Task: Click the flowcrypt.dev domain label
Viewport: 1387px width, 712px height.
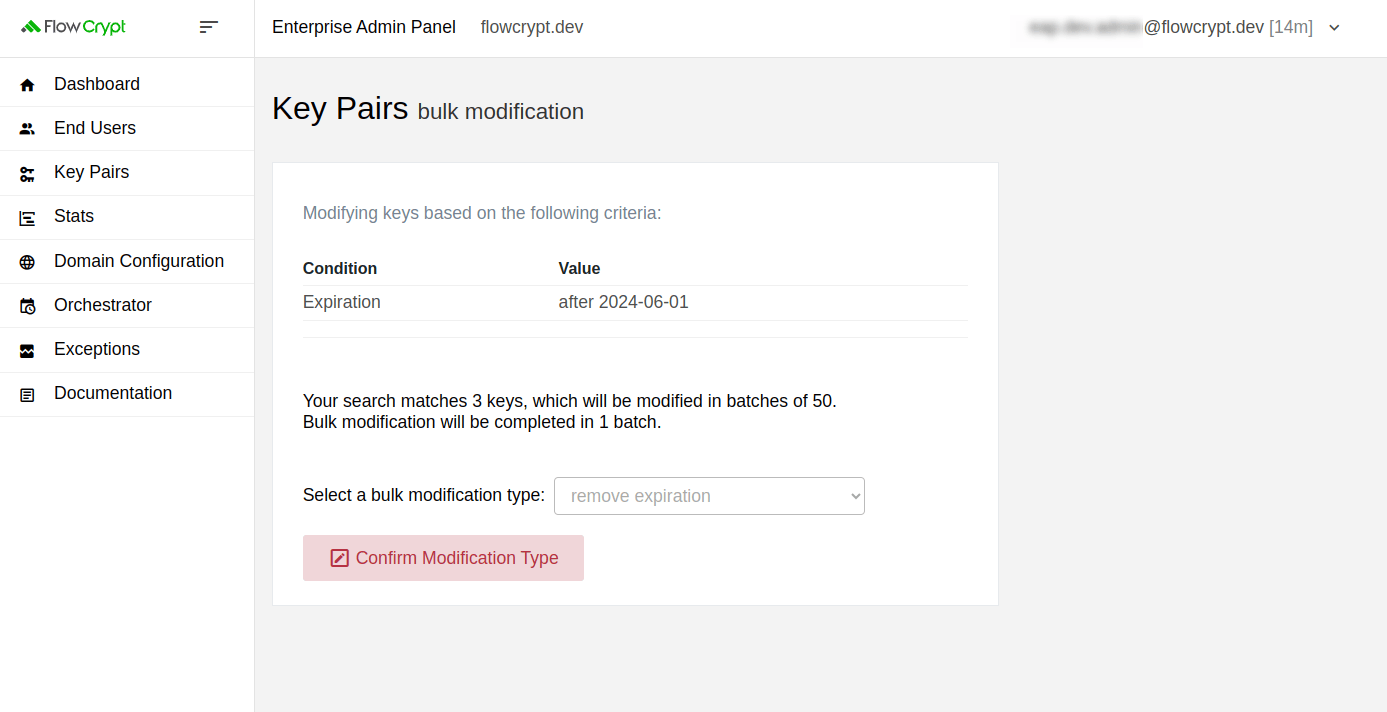Action: 532,27
